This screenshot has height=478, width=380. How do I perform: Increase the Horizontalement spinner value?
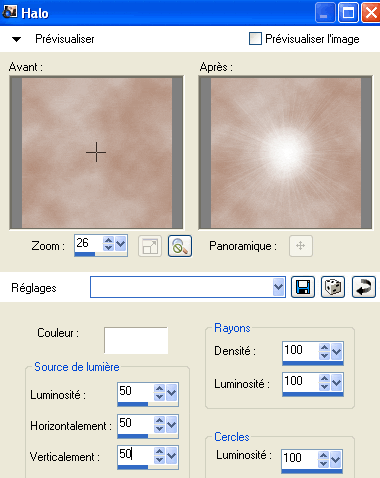point(159,421)
